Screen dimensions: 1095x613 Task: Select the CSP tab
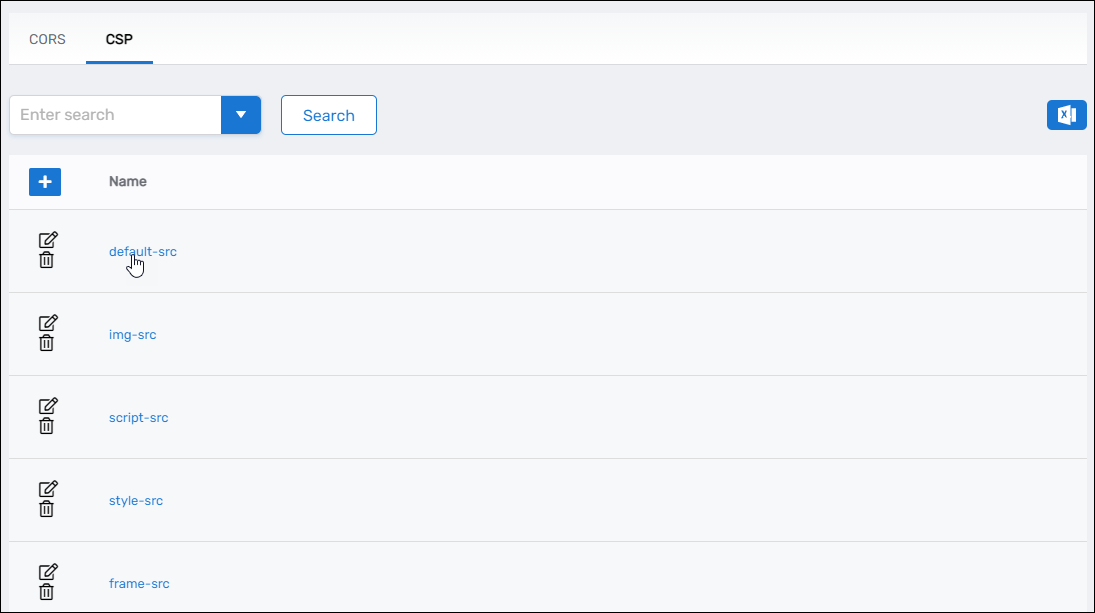(119, 40)
